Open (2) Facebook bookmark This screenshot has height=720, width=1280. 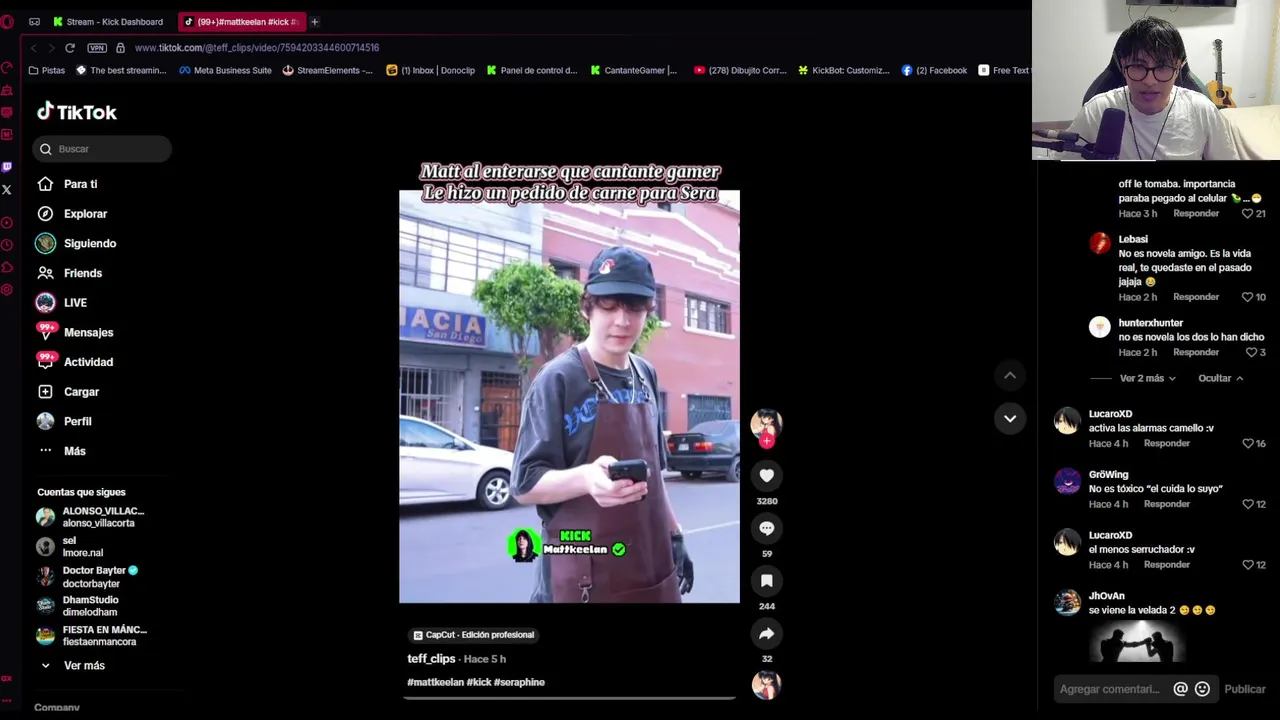[x=934, y=70]
